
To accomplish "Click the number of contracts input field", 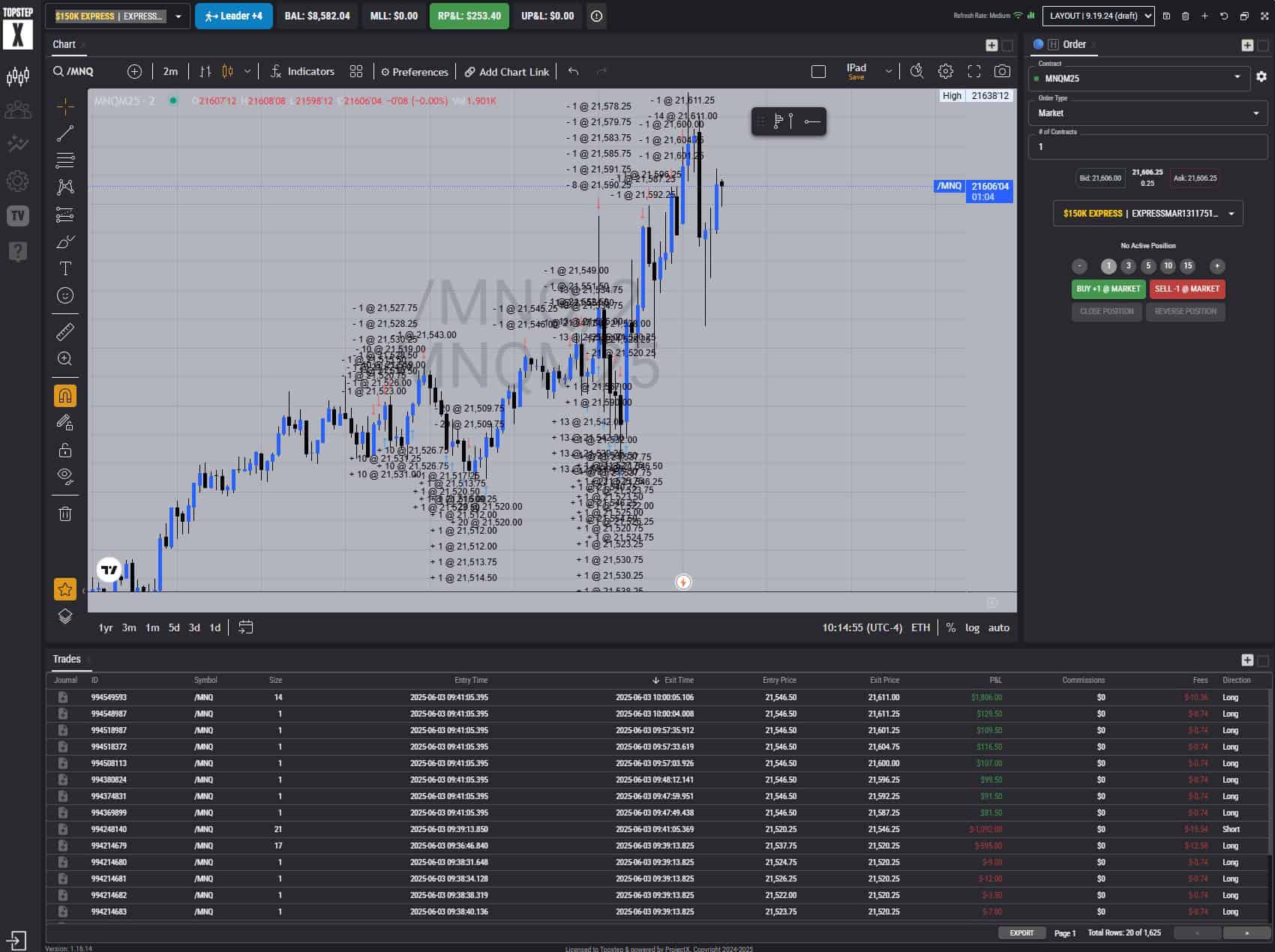I will 1147,147.
